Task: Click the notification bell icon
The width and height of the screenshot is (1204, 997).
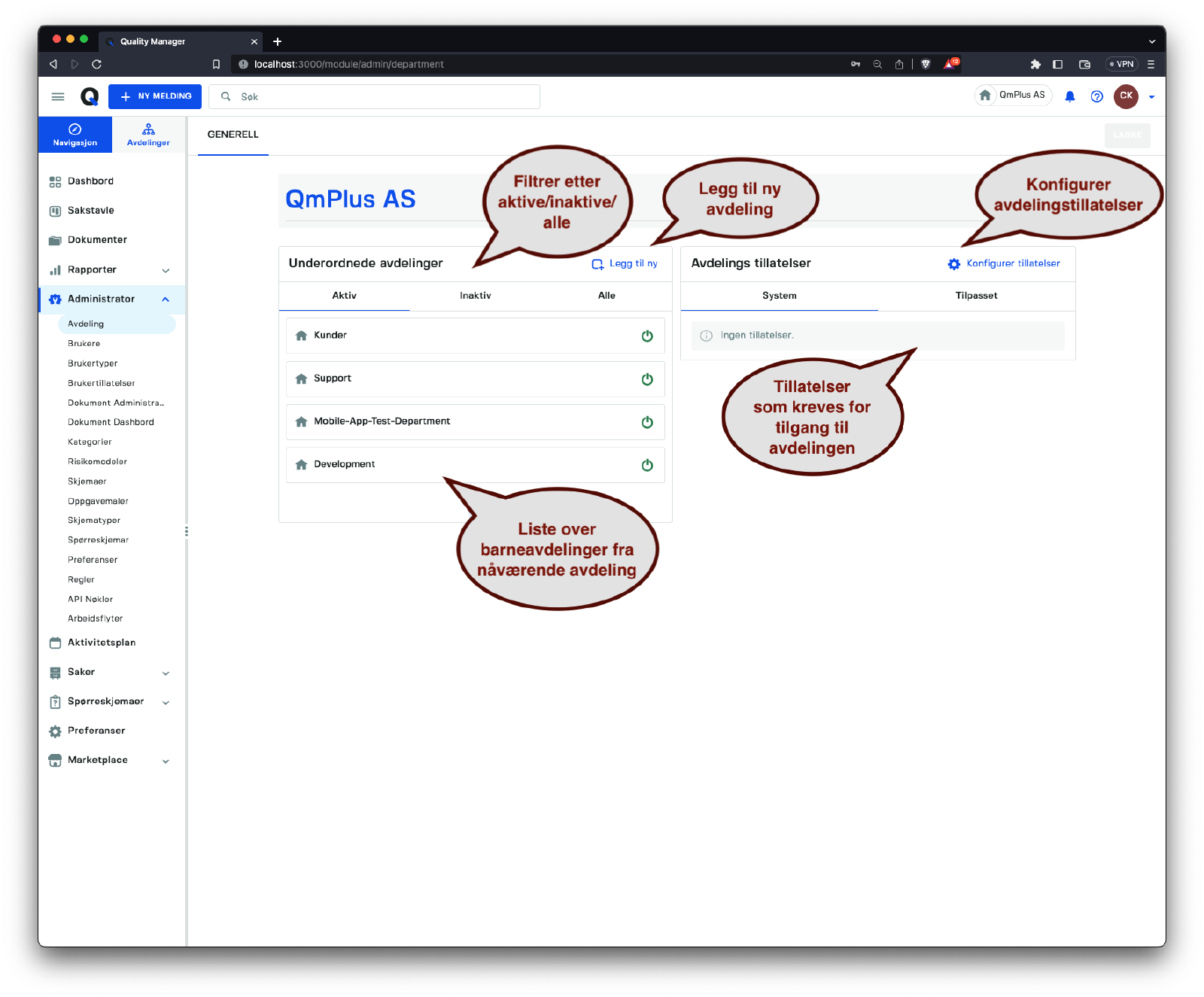Action: click(1069, 96)
